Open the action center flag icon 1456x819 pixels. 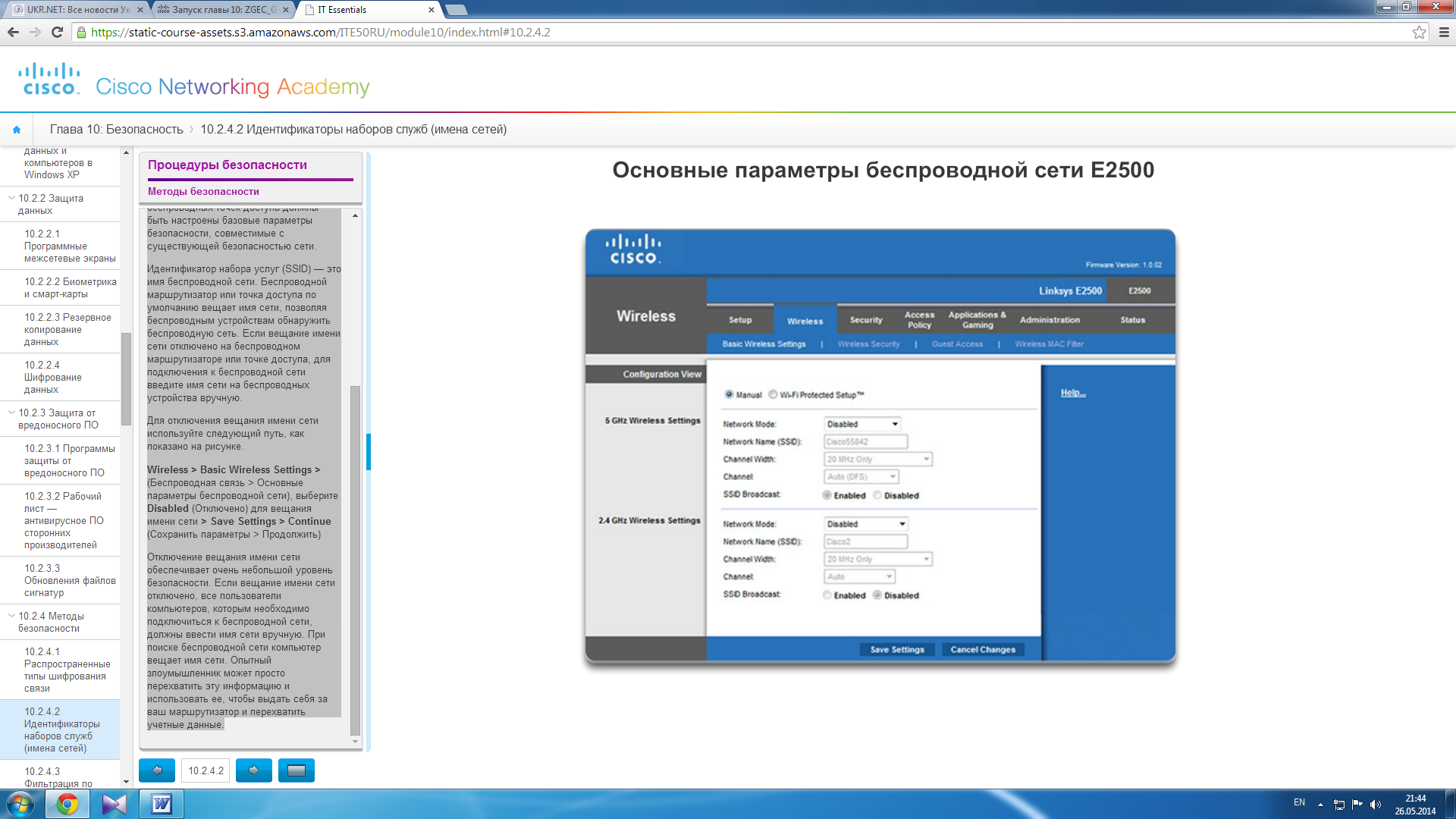click(1357, 805)
